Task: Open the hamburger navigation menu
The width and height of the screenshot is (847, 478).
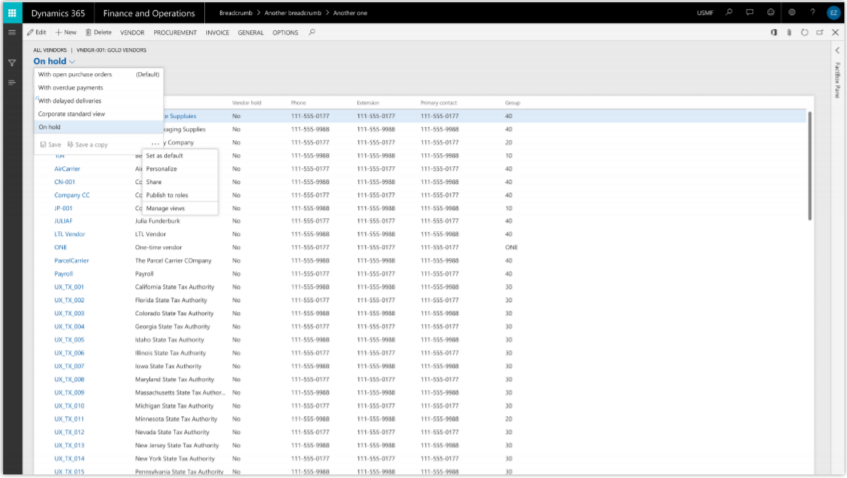Action: pos(12,33)
